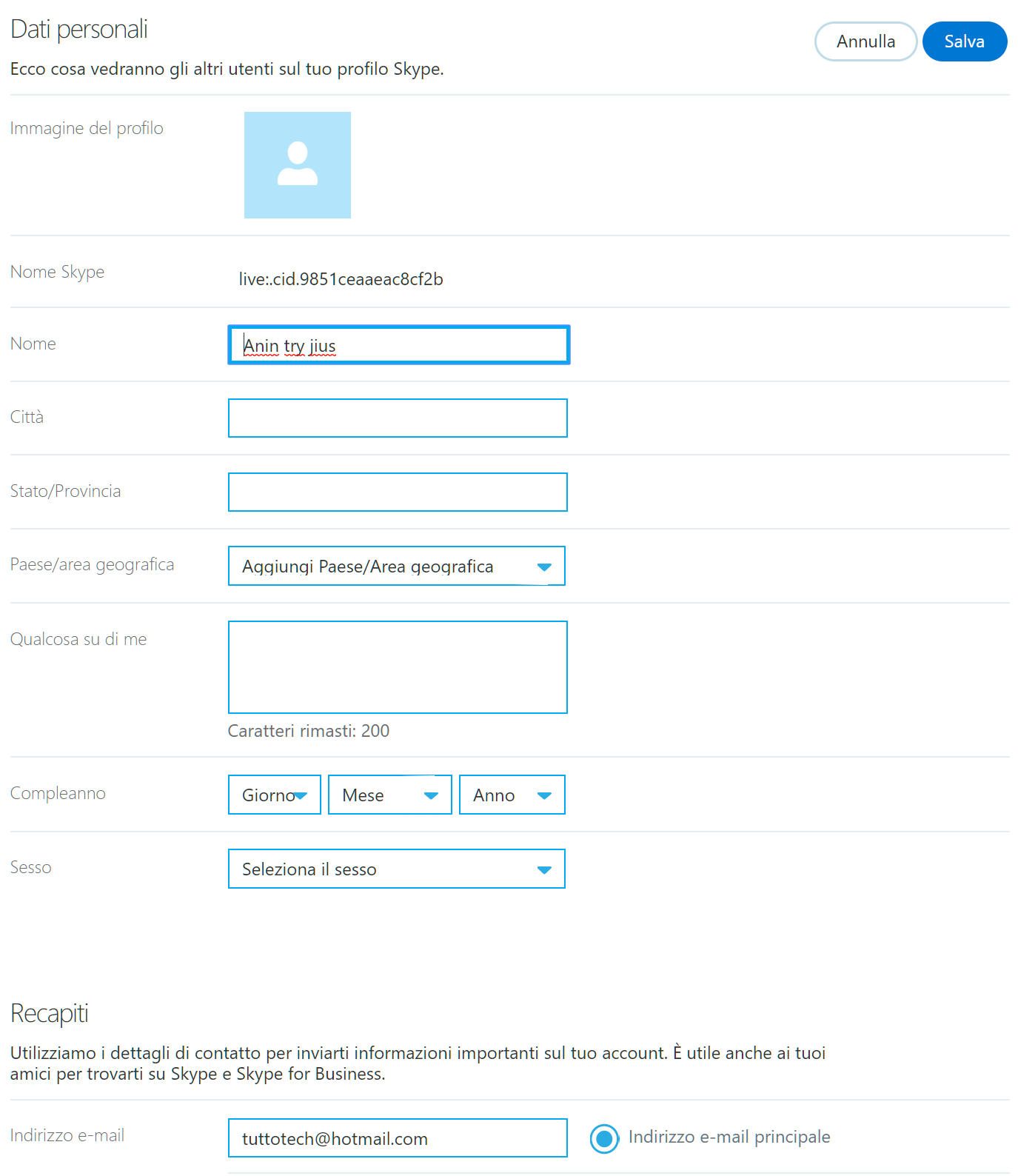Viewport: 1018px width, 1176px height.
Task: Expand the Anno birthday dropdown
Action: (x=512, y=795)
